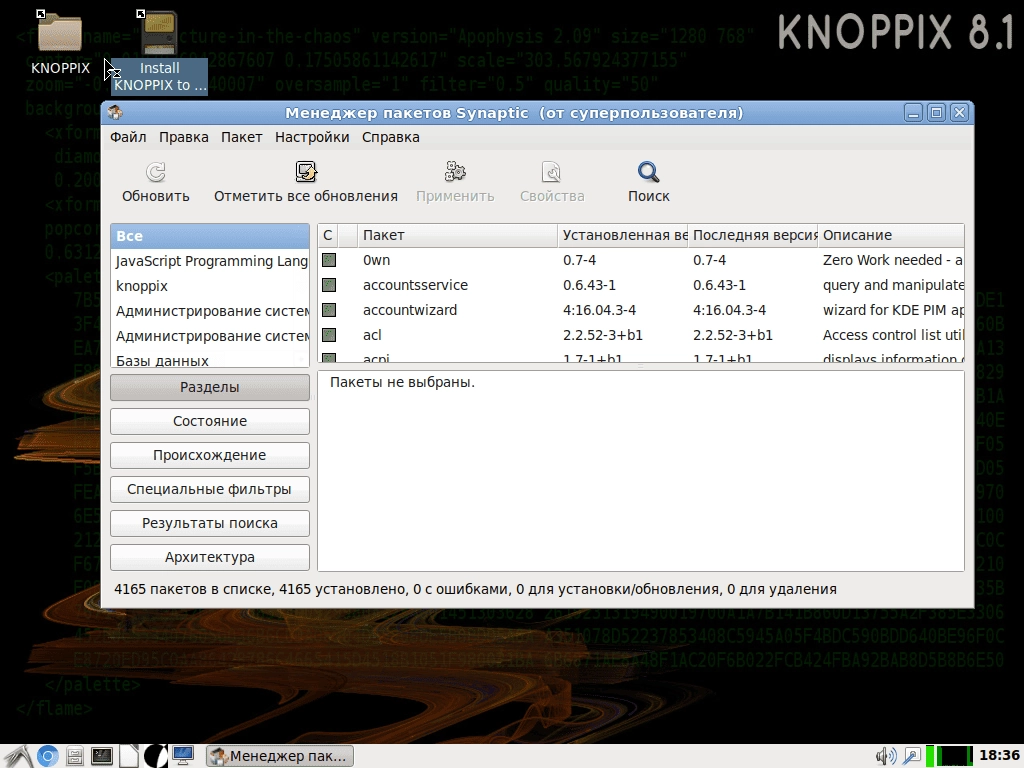Click the status bar package count text
Image resolution: width=1024 pixels, height=768 pixels.
click(x=475, y=589)
